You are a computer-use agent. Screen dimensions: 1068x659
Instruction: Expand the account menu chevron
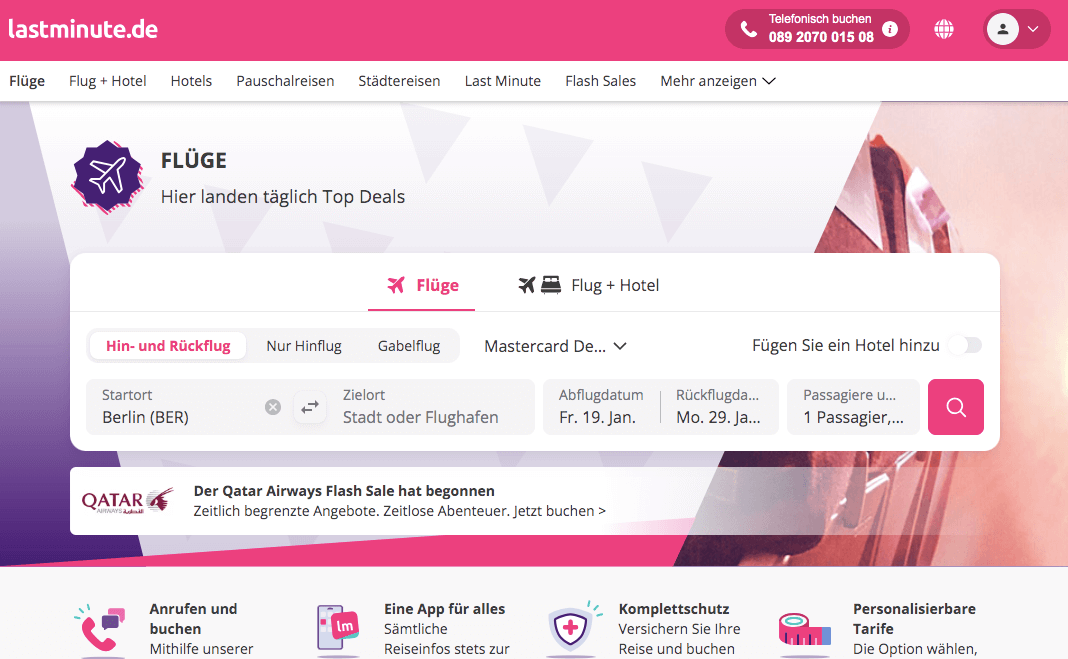tap(1033, 29)
